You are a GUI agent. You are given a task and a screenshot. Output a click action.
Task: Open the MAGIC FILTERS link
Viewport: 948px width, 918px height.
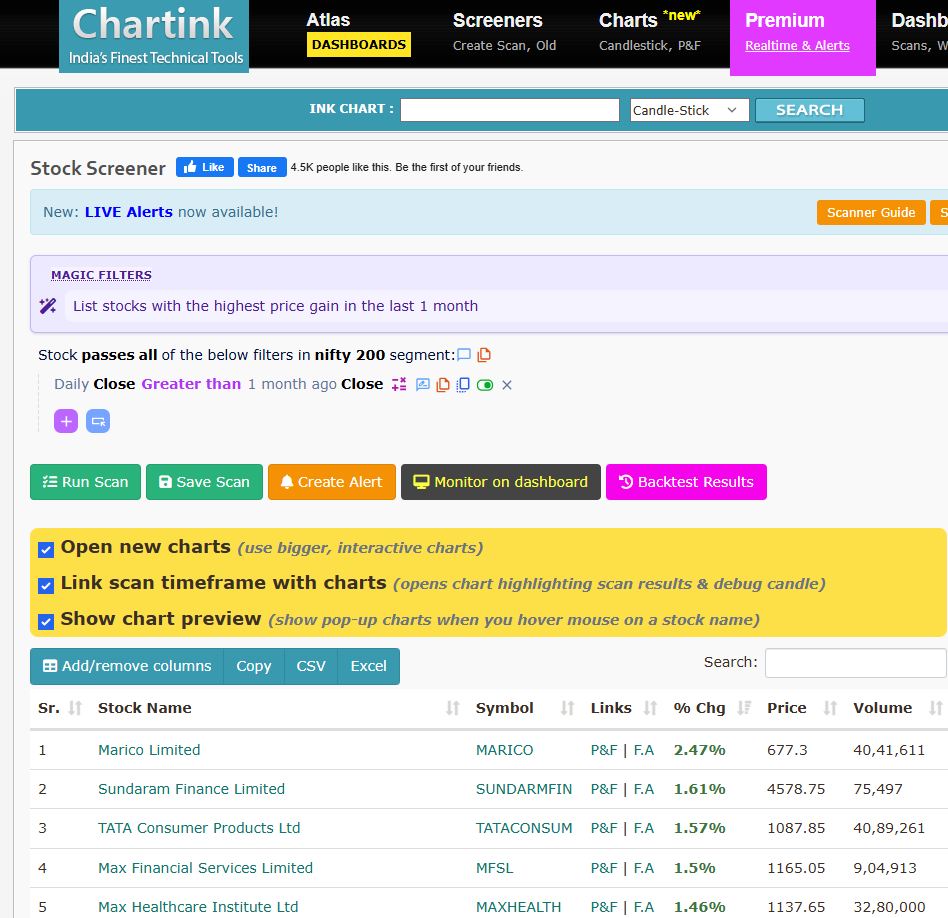pos(101,275)
